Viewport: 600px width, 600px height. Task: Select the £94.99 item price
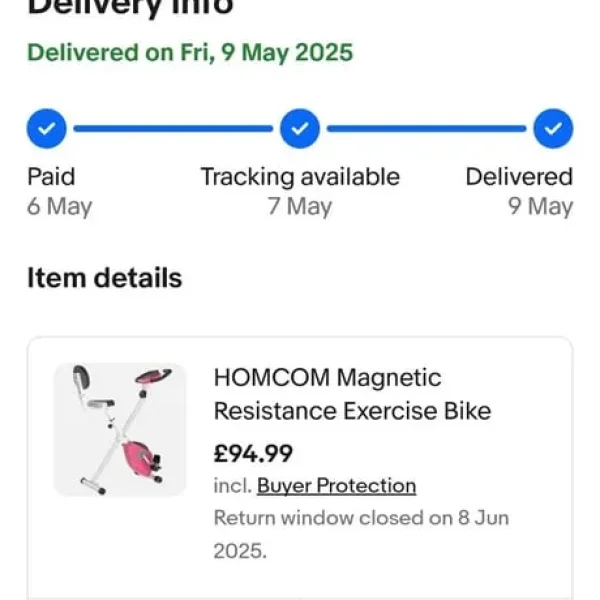253,454
